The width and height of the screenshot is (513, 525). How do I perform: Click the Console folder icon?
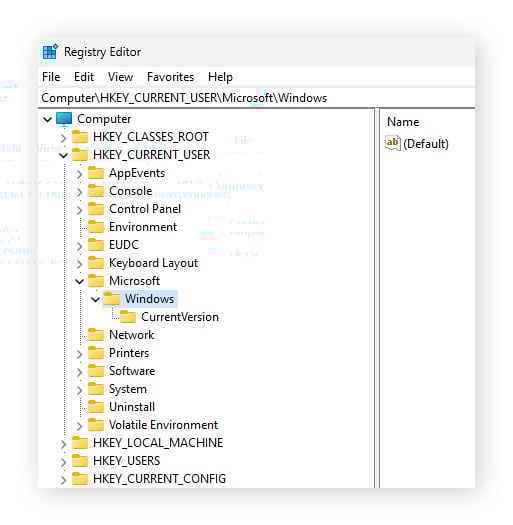coord(96,191)
